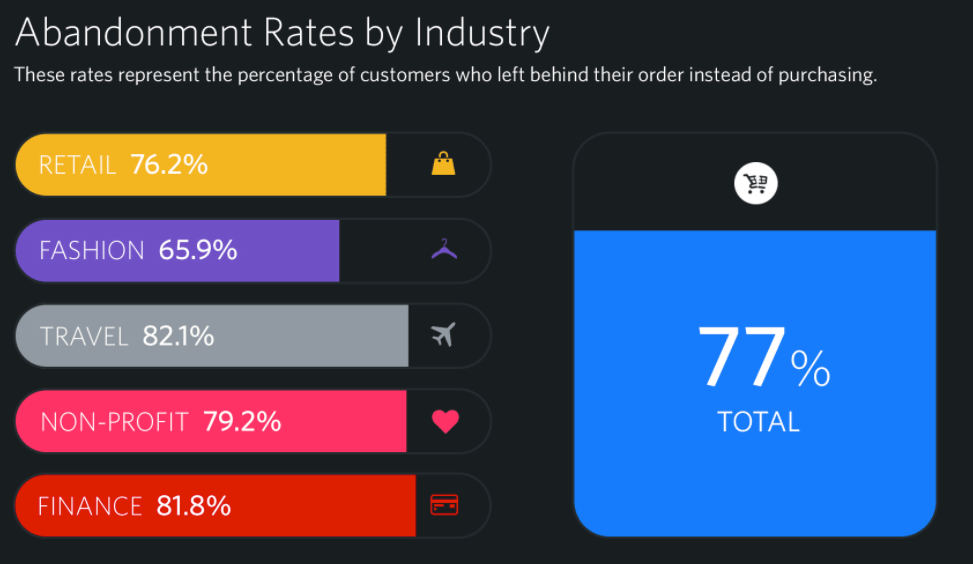Click the FASHION label text
The height and width of the screenshot is (564, 973).
coord(91,250)
